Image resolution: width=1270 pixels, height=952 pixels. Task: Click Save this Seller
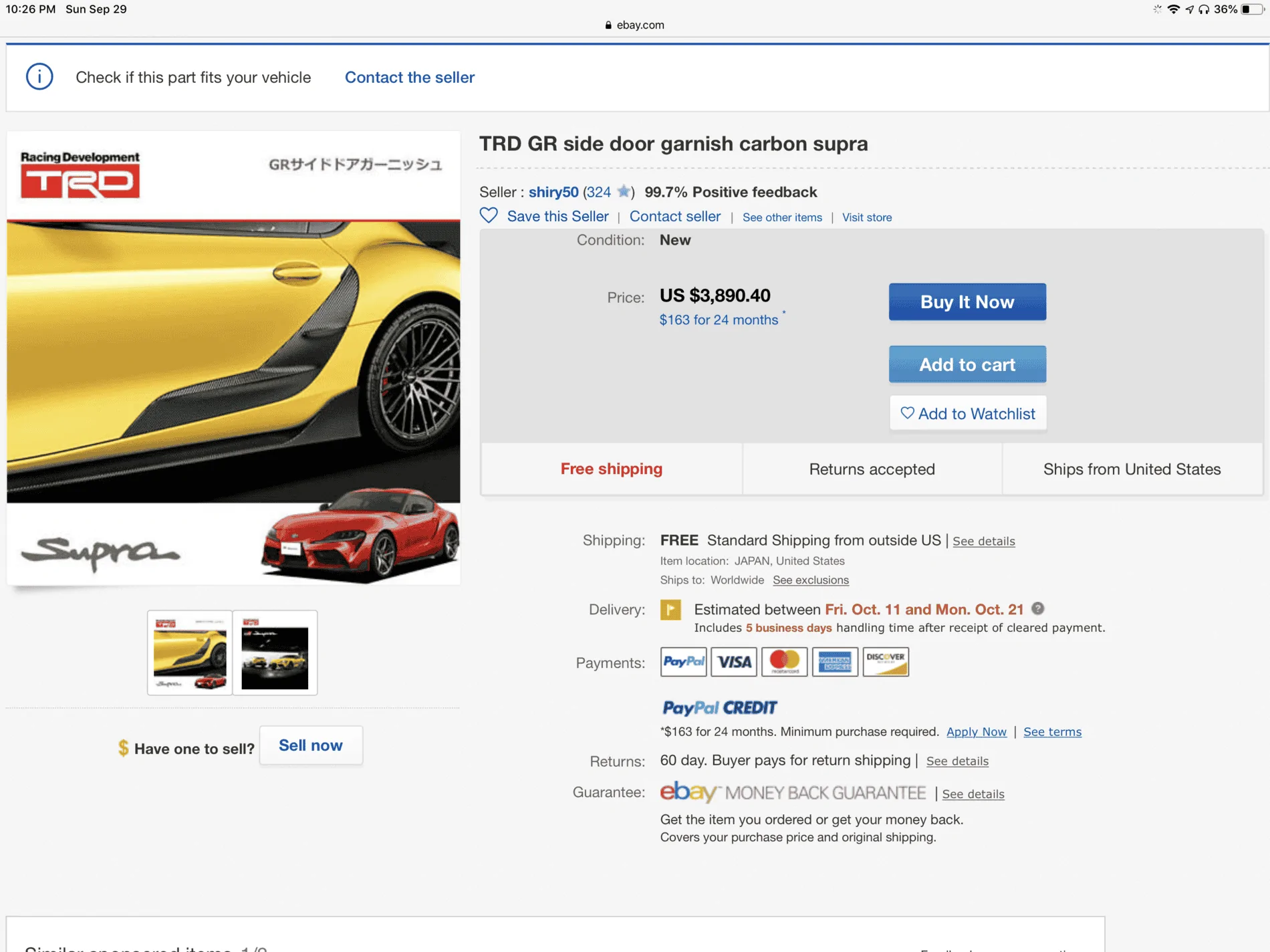pos(558,217)
